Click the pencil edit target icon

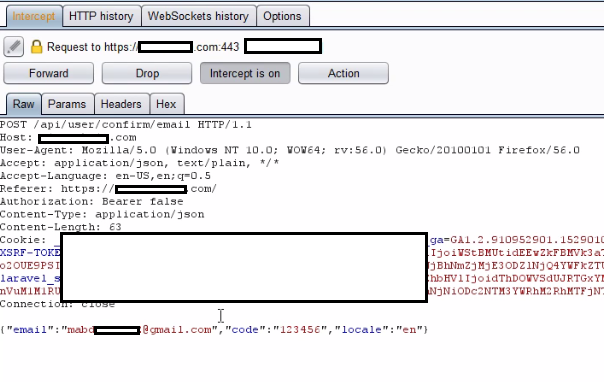[x=14, y=47]
